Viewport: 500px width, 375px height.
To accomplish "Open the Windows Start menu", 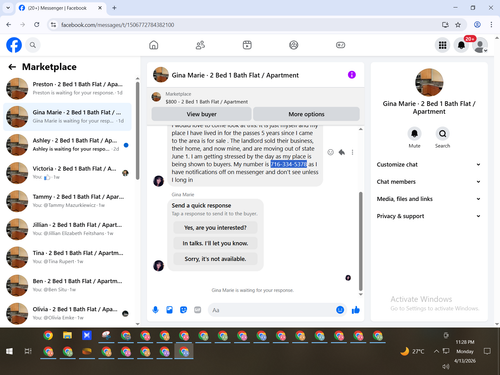I will point(9,351).
